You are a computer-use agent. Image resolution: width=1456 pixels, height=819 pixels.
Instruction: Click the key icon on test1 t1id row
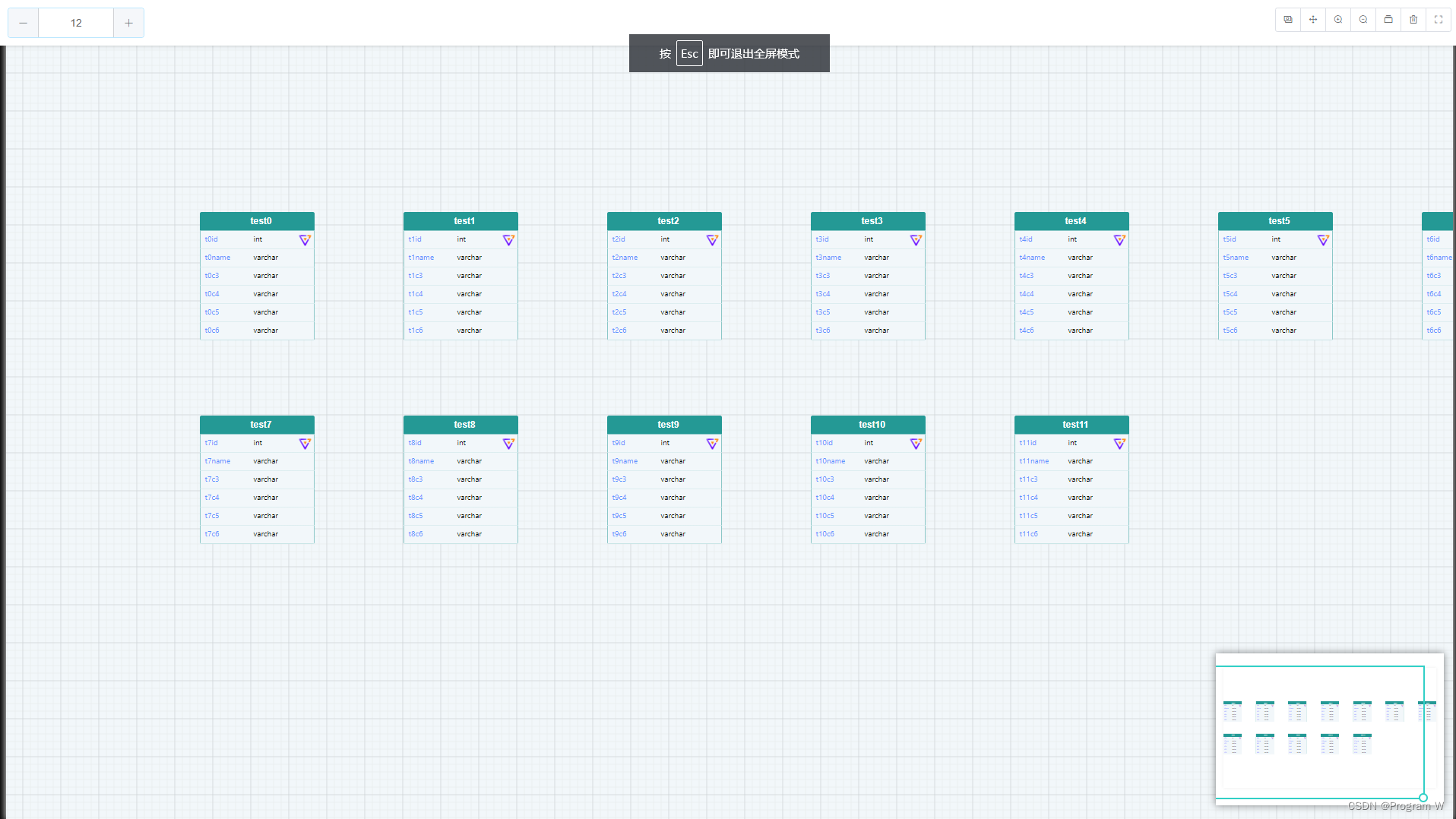coord(508,240)
